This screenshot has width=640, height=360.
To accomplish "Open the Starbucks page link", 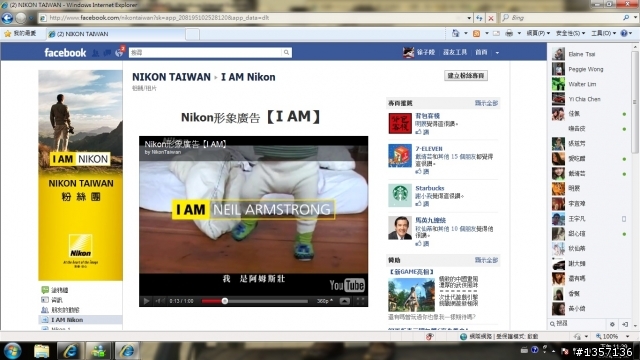I will [429, 188].
